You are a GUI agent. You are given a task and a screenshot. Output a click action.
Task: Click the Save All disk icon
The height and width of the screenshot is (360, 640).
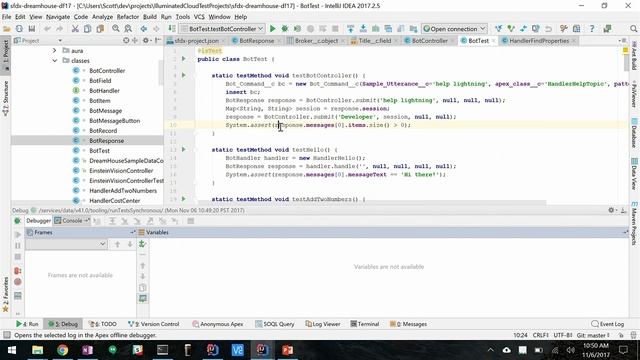(31, 29)
